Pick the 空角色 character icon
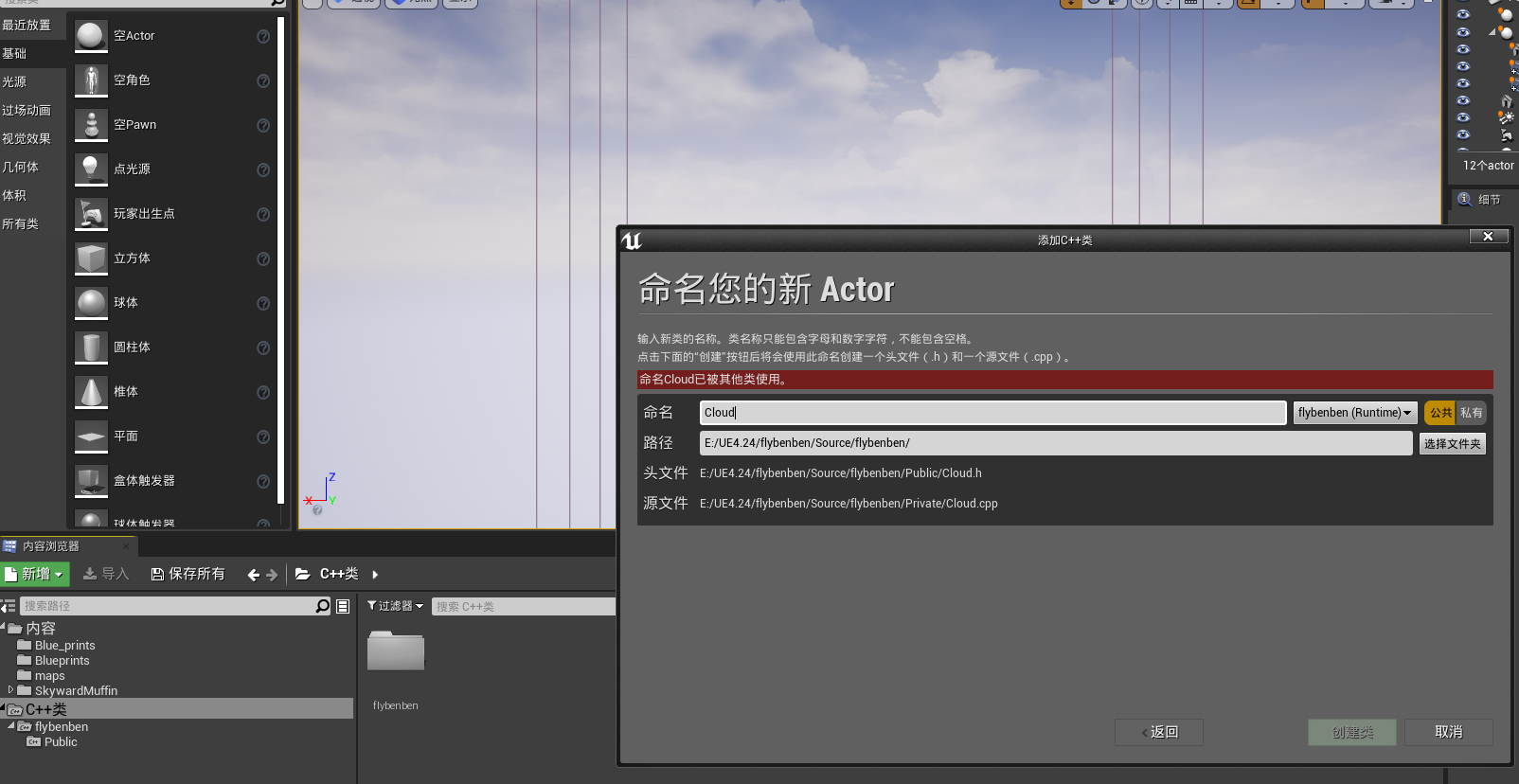Image resolution: width=1519 pixels, height=784 pixels. (91, 80)
